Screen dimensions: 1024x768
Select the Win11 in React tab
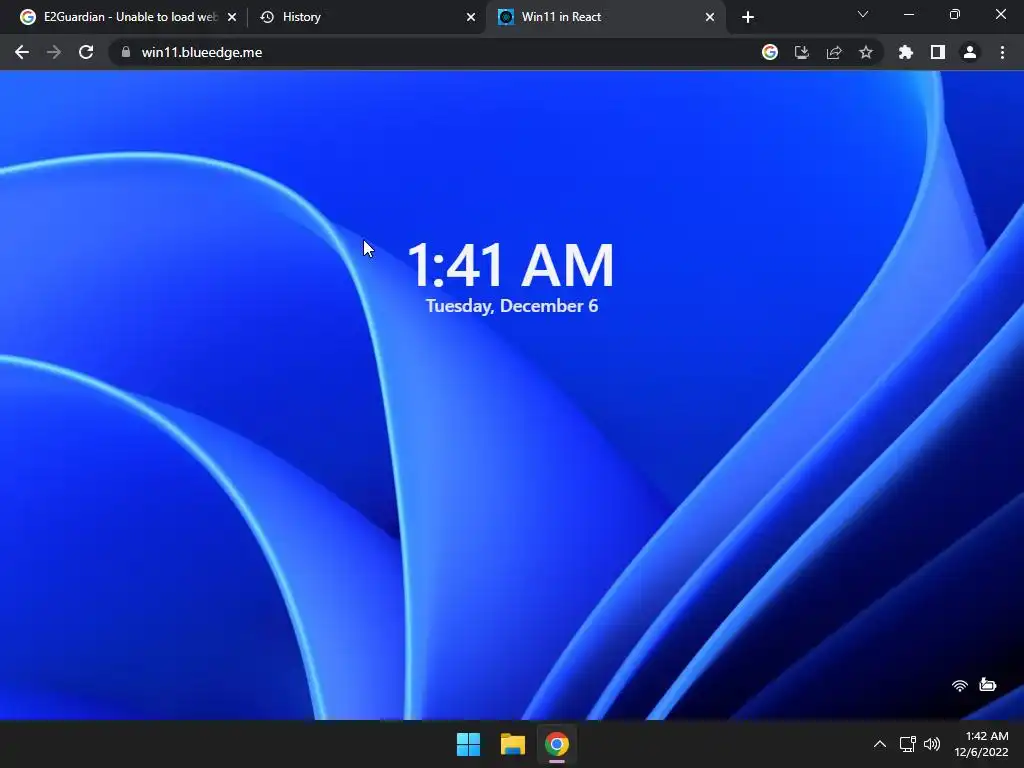click(x=605, y=17)
